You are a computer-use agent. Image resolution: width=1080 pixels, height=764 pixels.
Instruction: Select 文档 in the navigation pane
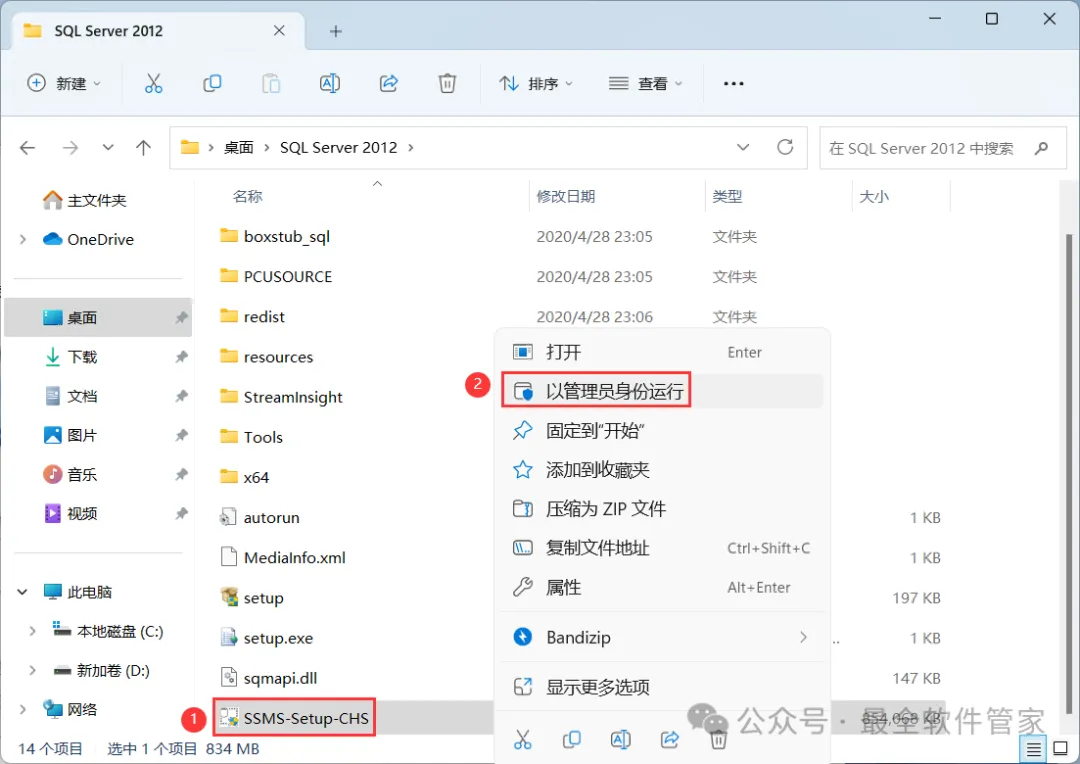[x=98, y=396]
